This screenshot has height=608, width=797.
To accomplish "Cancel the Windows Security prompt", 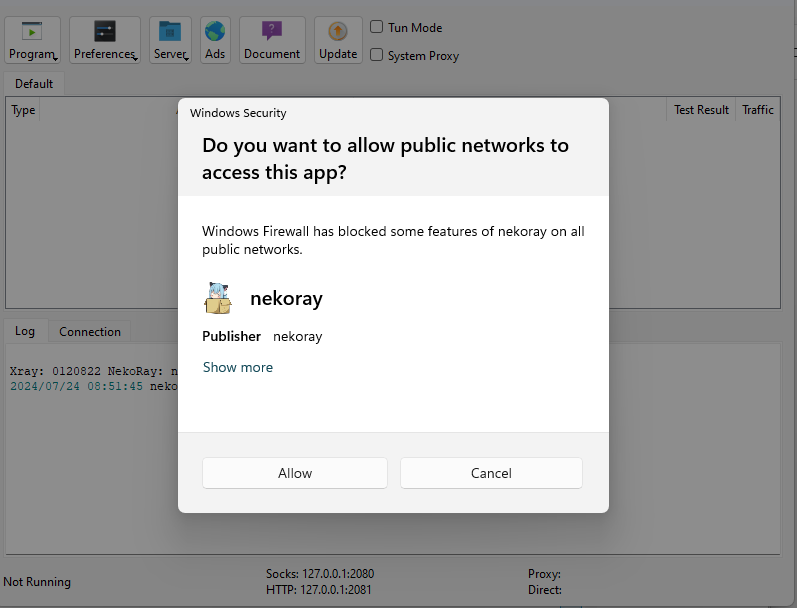I will 491,473.
